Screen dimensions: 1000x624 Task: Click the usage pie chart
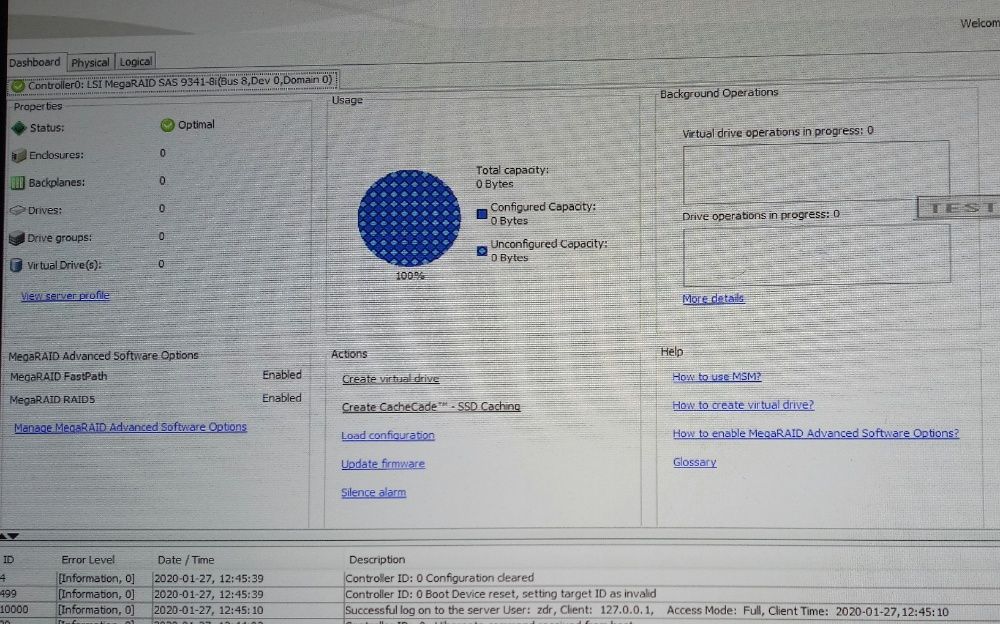[x=409, y=218]
